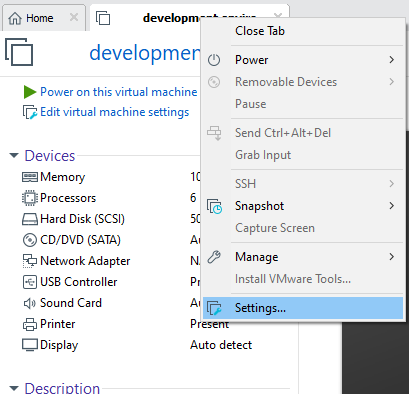409x394 pixels.
Task: Collapse the Devices section
Action: click(14, 156)
